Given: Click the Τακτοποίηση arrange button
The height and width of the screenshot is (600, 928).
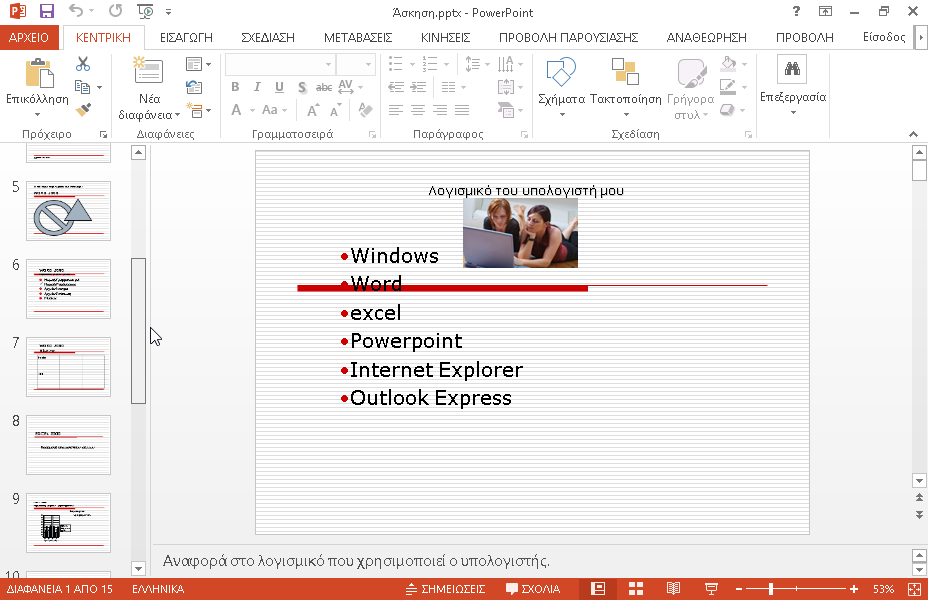Looking at the screenshot, I should (x=626, y=86).
